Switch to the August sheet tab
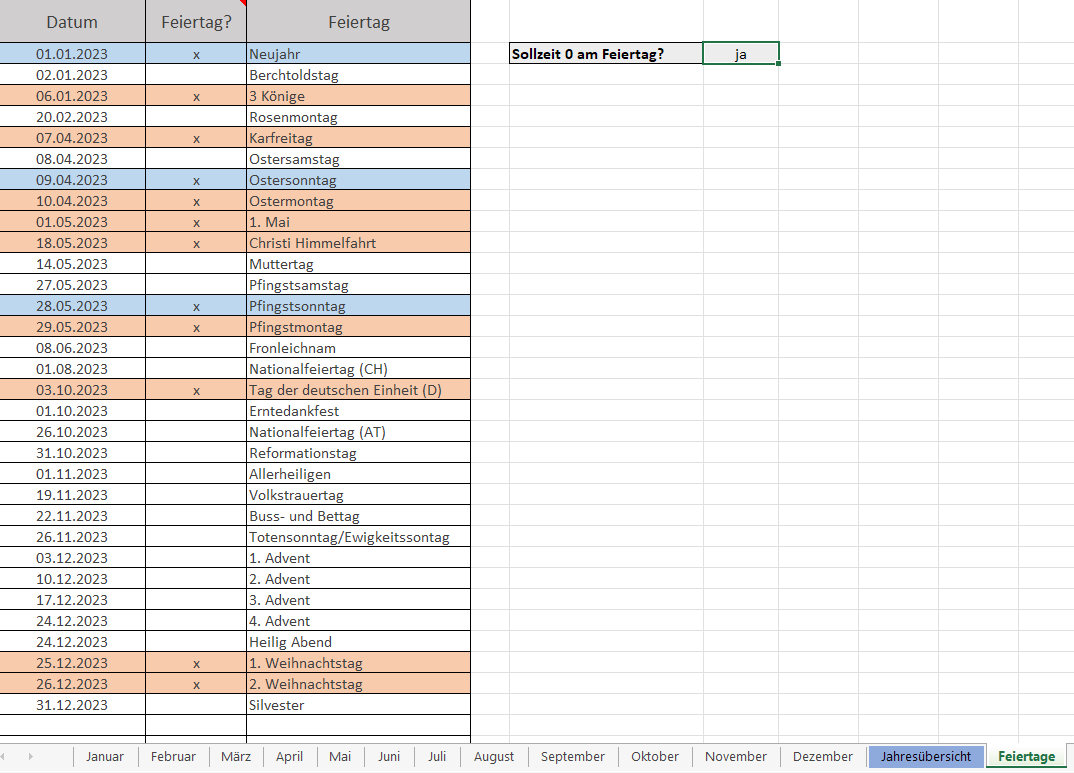 tap(493, 756)
